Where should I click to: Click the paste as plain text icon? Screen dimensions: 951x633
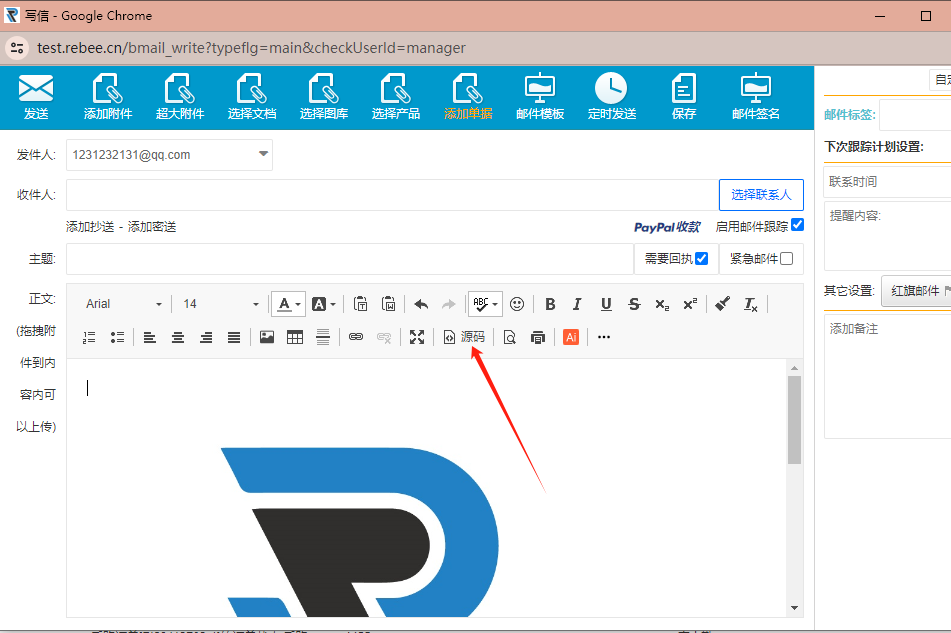pyautogui.click(x=360, y=304)
